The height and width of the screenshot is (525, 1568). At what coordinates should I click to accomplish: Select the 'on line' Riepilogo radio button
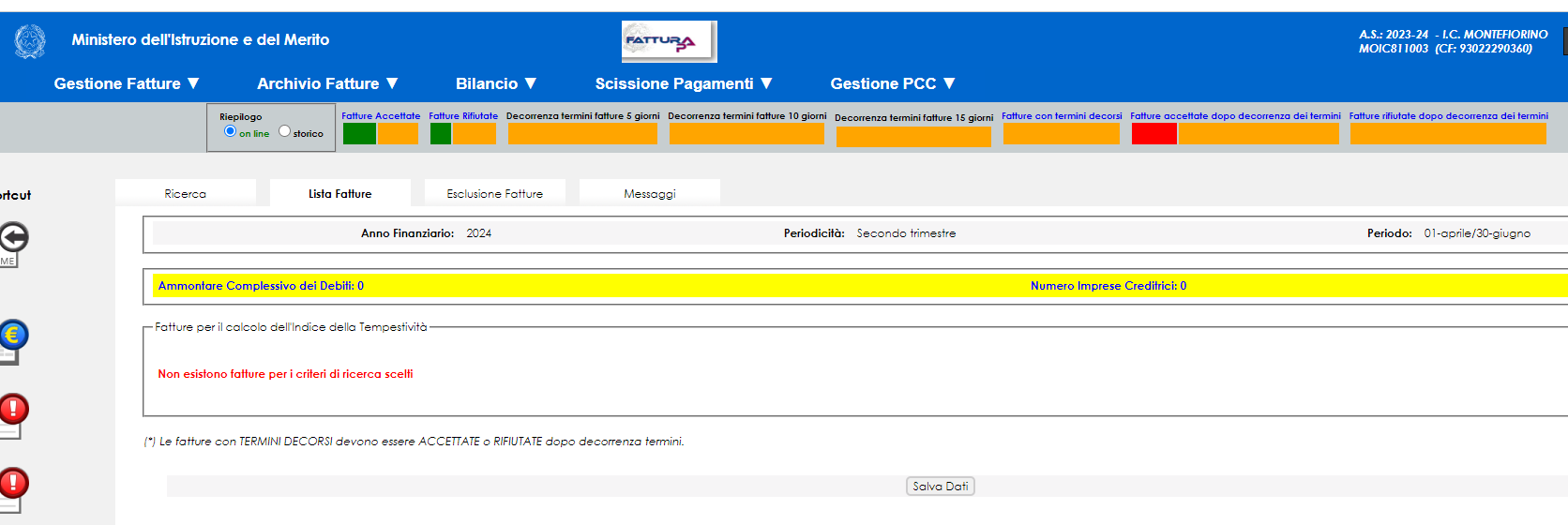coord(230,131)
